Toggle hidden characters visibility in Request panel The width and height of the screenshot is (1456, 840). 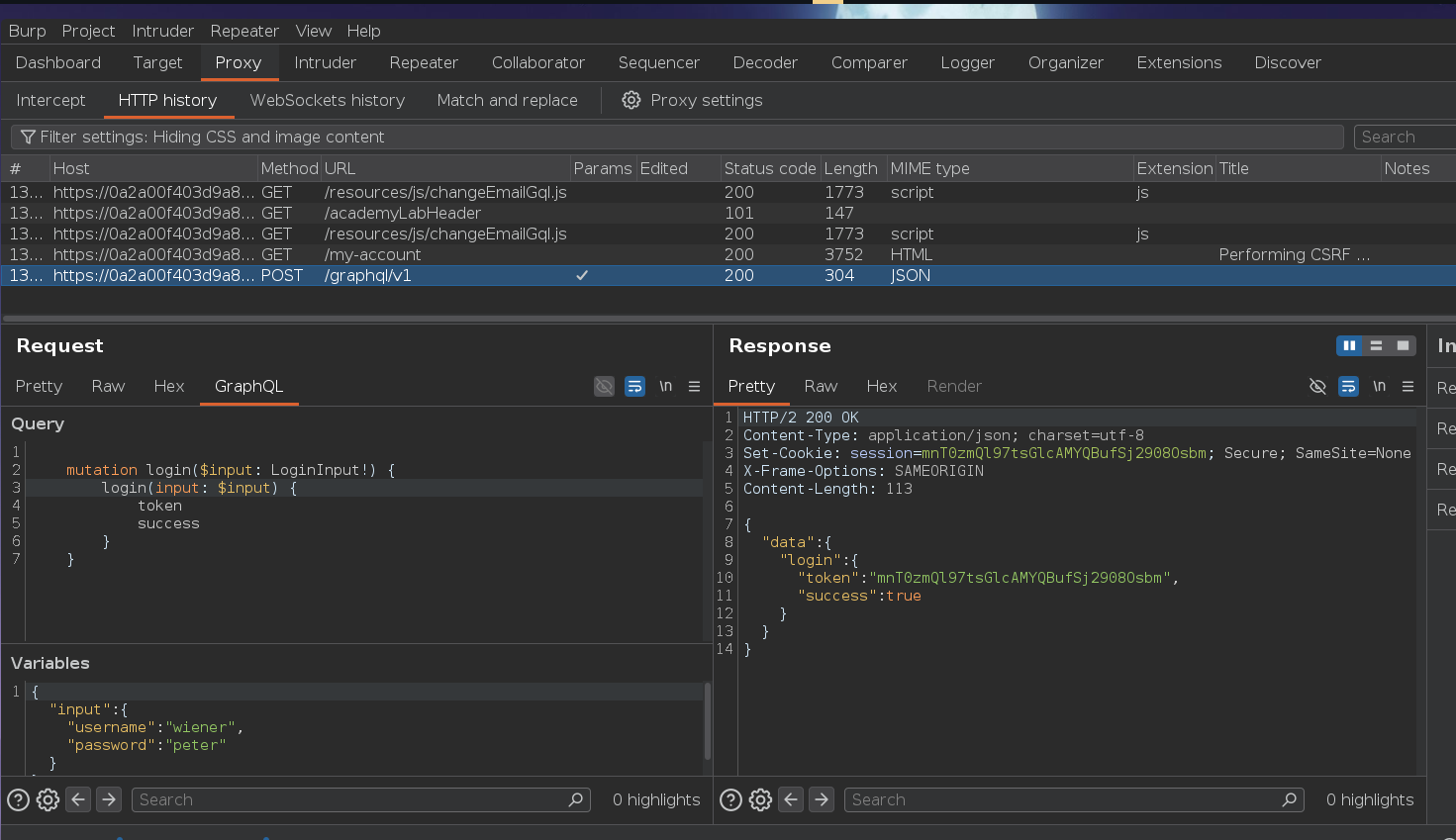[604, 386]
